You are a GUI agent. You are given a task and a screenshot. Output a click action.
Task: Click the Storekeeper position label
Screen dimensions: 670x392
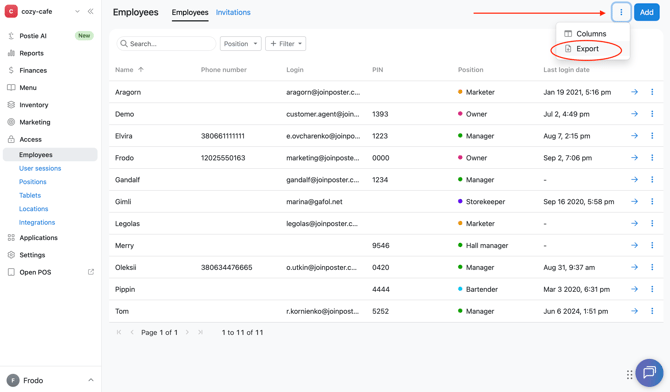[485, 201]
